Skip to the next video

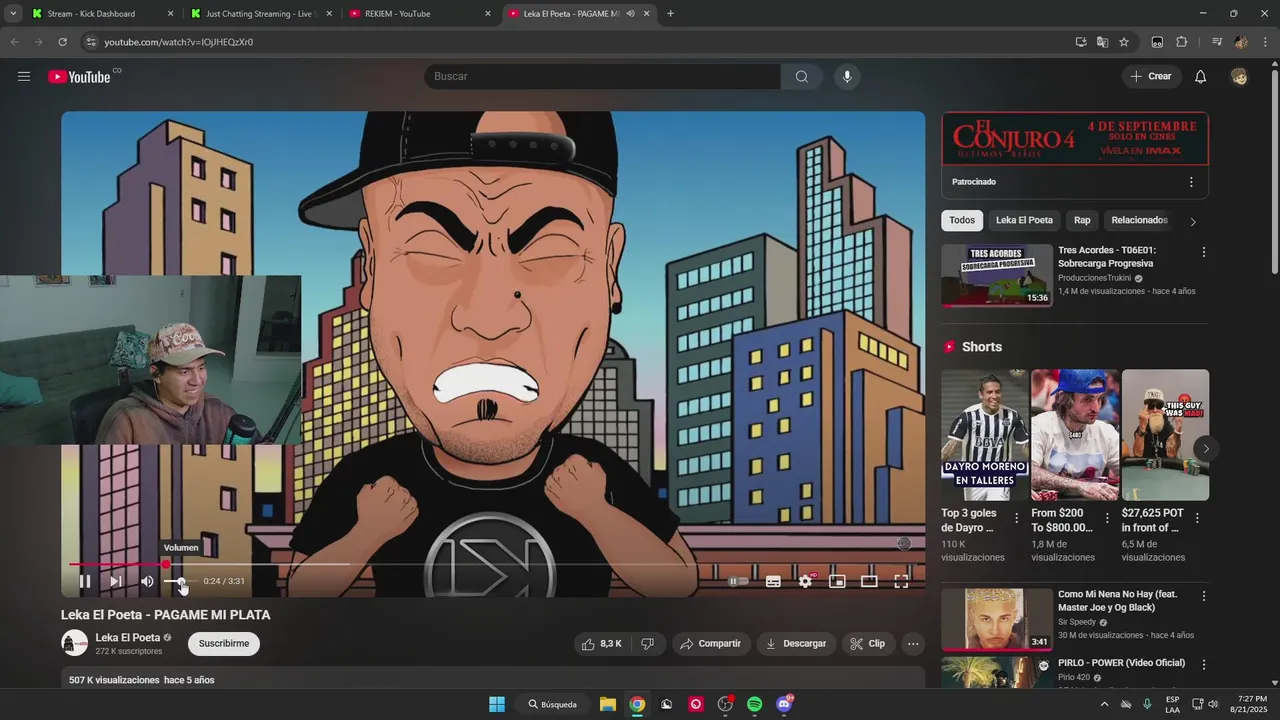pyautogui.click(x=116, y=581)
